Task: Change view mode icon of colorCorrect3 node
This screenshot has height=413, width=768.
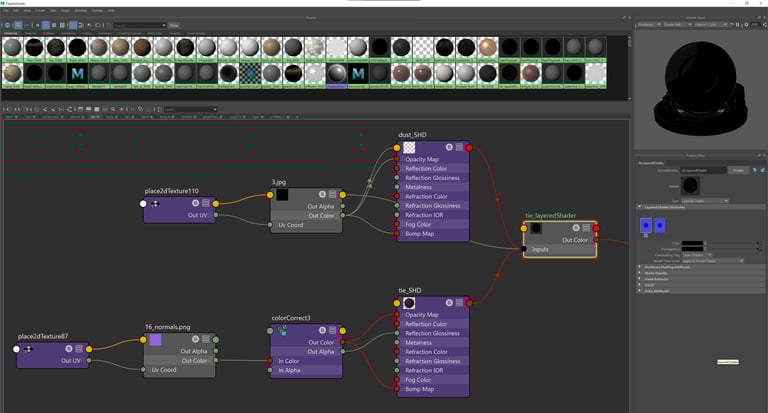Action: tap(332, 330)
